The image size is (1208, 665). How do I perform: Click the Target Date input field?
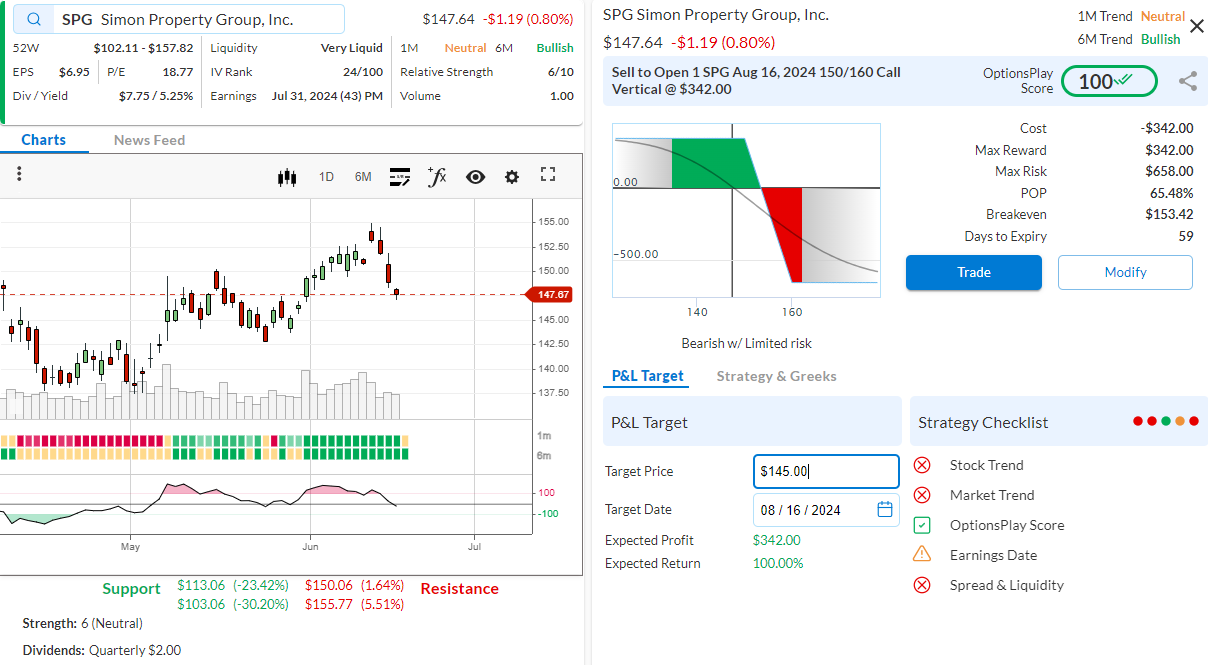pyautogui.click(x=826, y=509)
